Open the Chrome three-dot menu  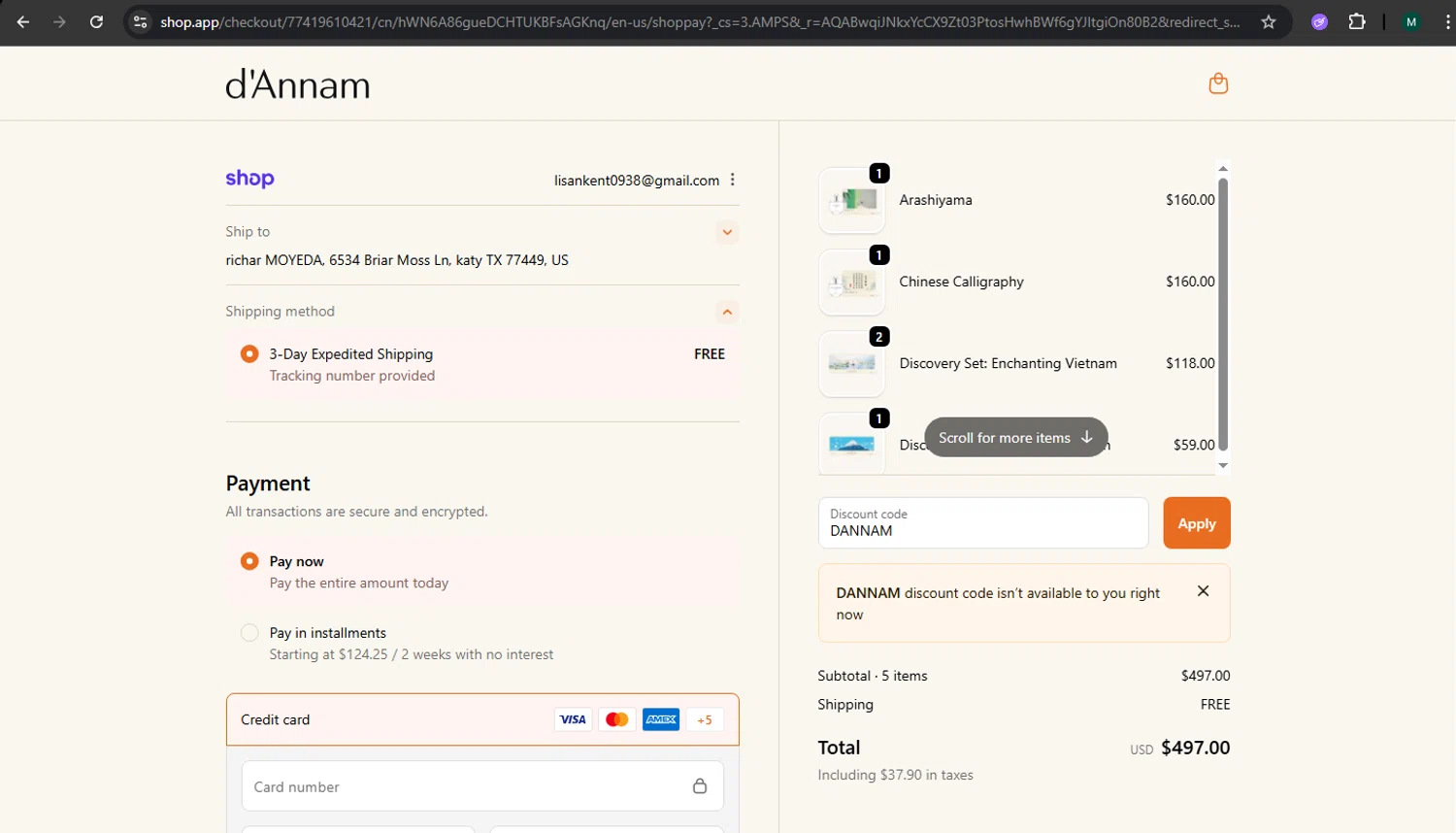point(1446,21)
